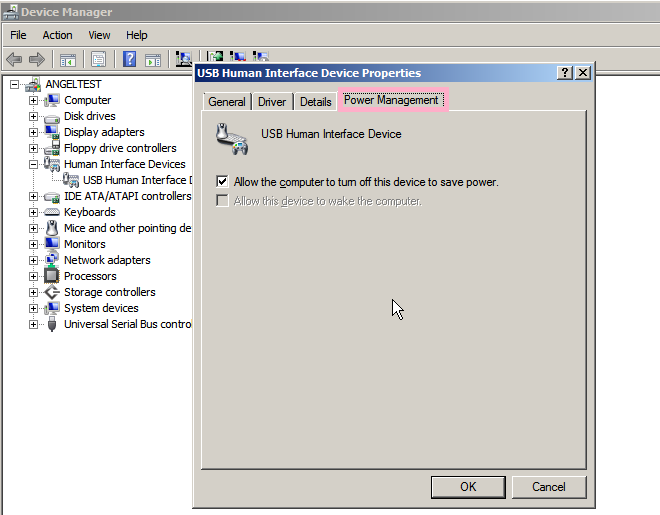Click the Processors chip icon
This screenshot has width=660, height=515.
pos(52,276)
